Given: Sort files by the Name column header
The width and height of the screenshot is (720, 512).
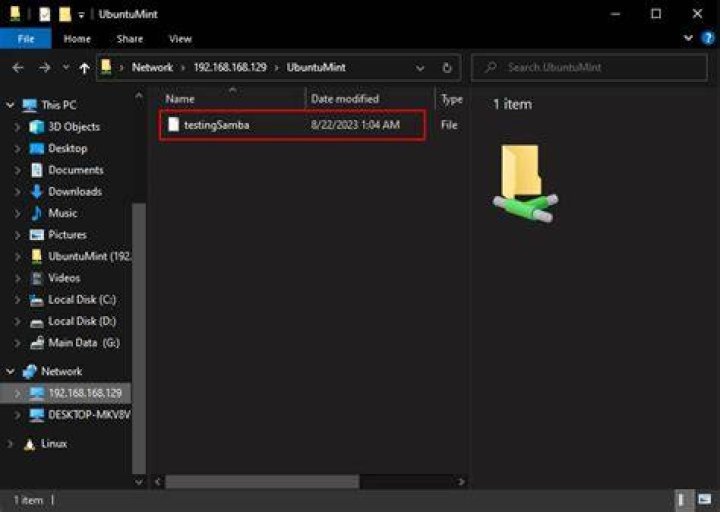Looking at the screenshot, I should (180, 99).
